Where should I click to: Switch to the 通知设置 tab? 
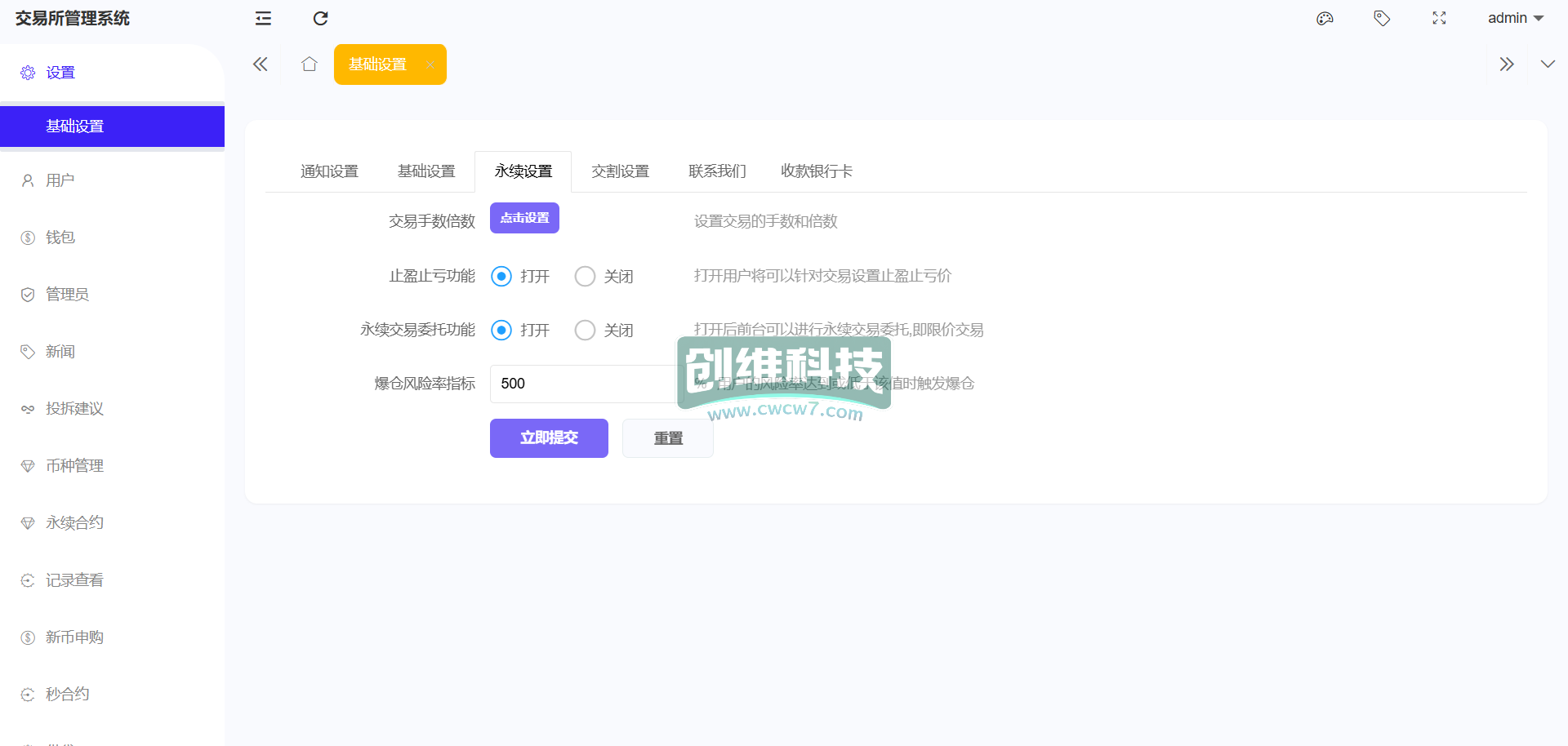click(x=329, y=171)
